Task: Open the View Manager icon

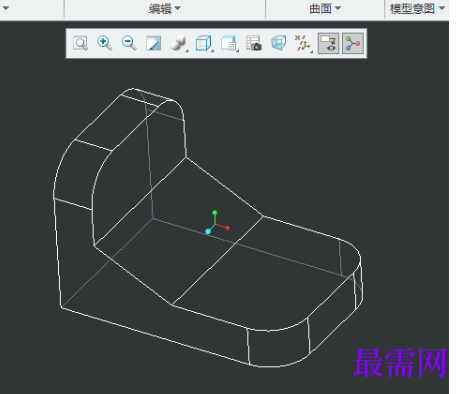Action: tap(229, 43)
